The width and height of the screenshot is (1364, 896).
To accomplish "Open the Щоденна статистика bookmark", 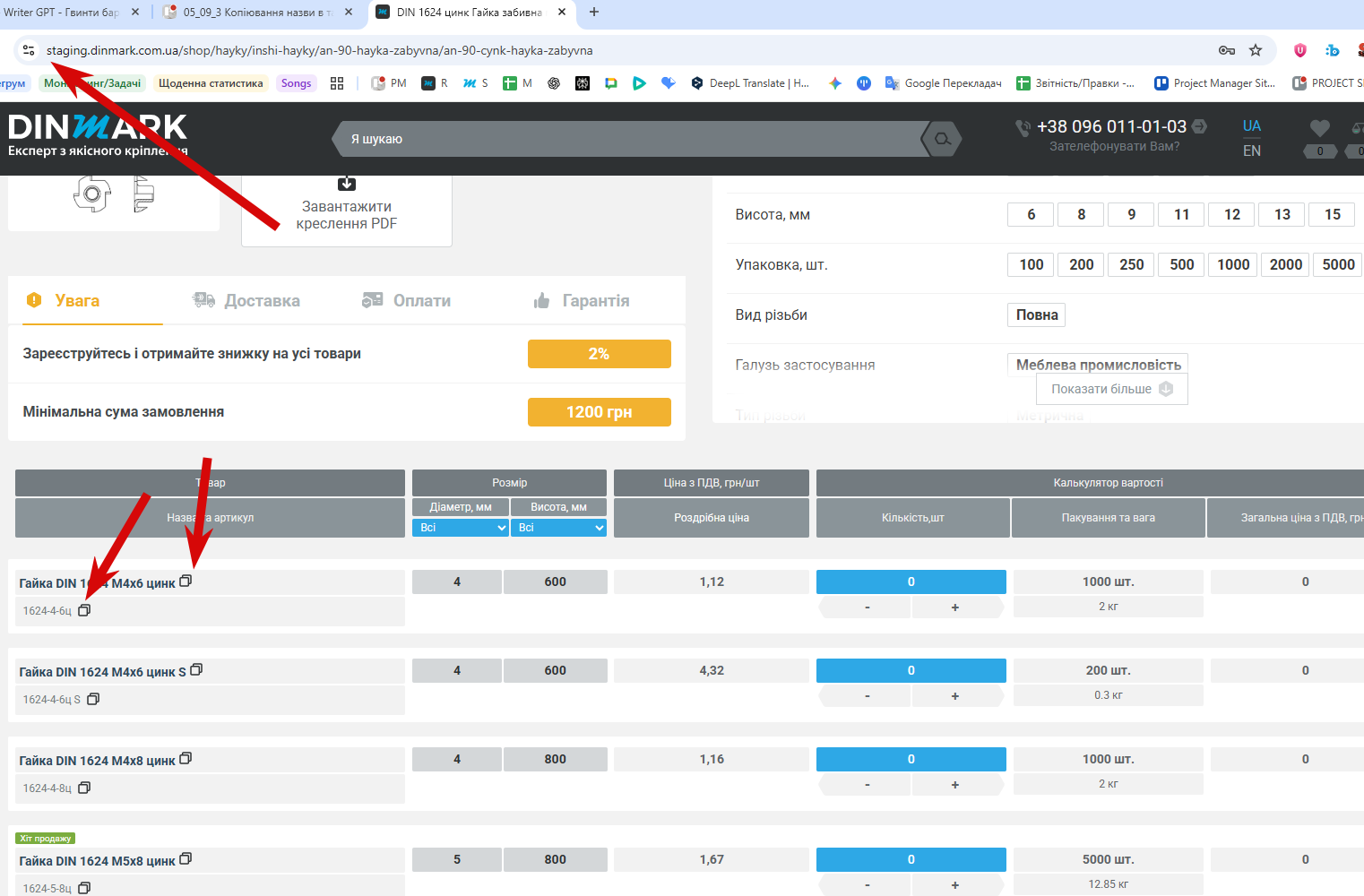I will click(x=211, y=83).
